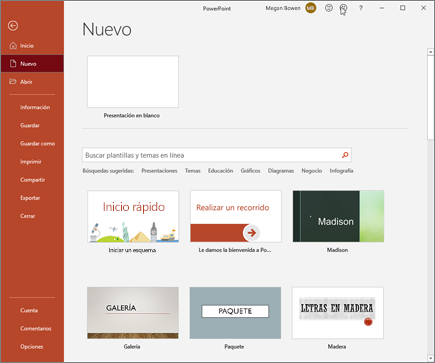Click the search magnifier icon
This screenshot has height=363, width=435.
coord(345,155)
